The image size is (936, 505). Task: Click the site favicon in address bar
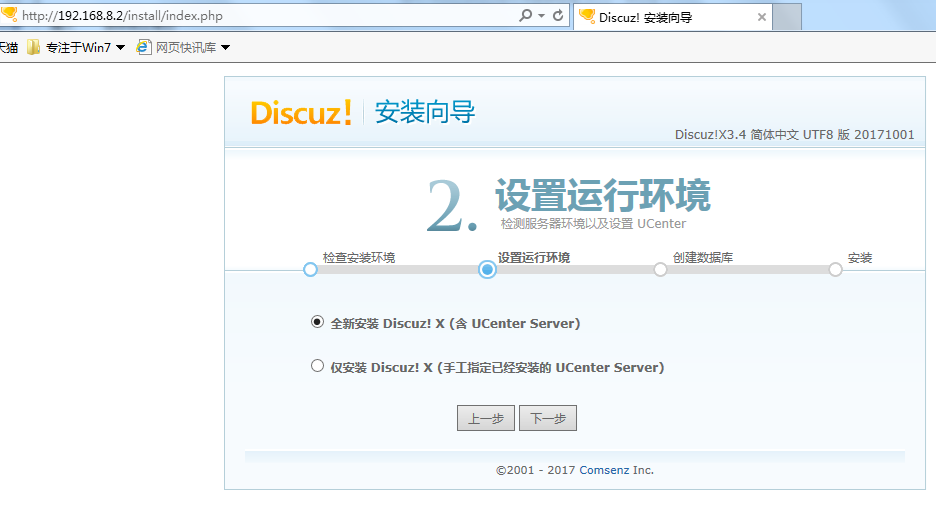coord(10,13)
